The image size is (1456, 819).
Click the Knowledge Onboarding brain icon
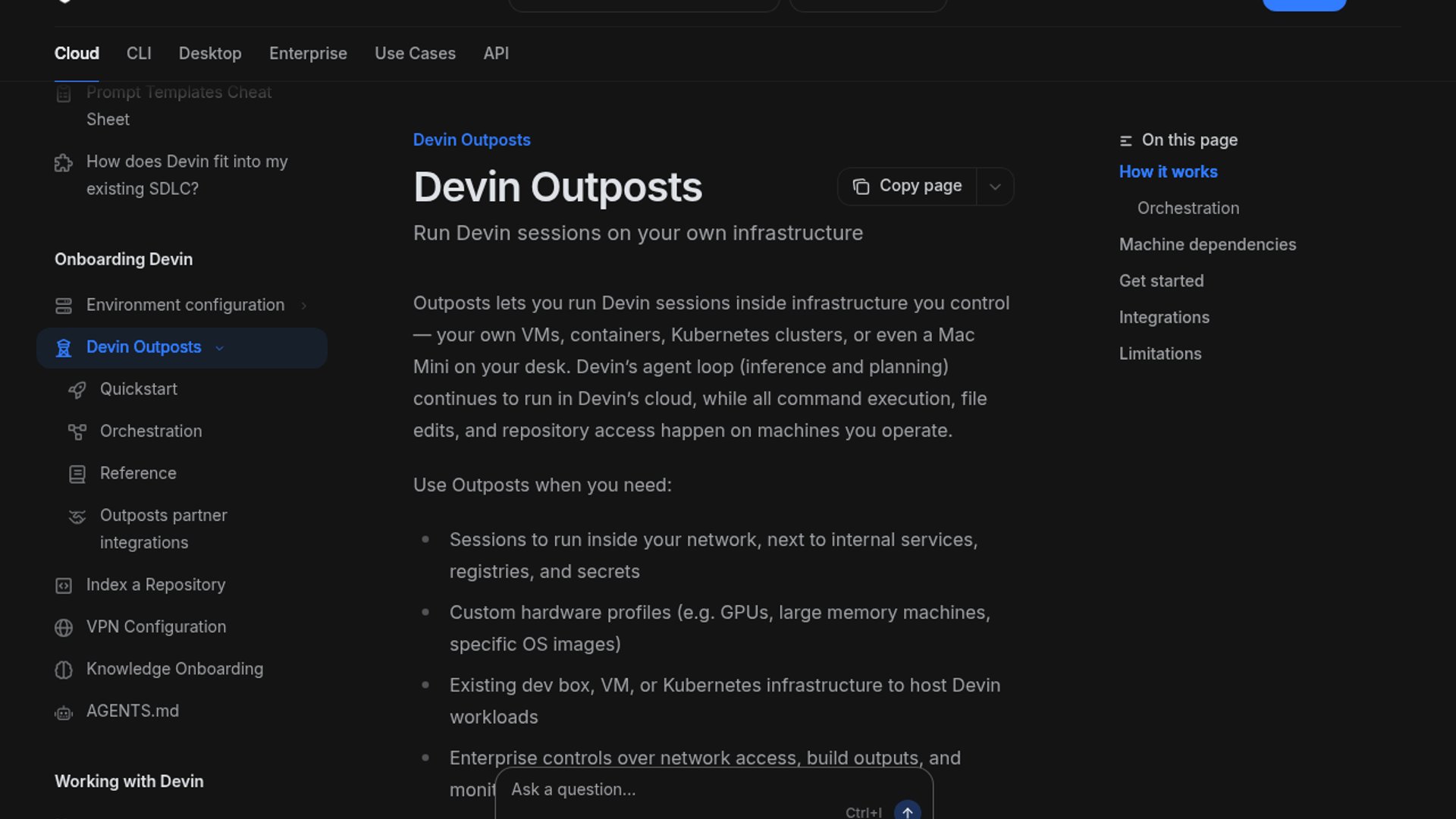coord(64,670)
